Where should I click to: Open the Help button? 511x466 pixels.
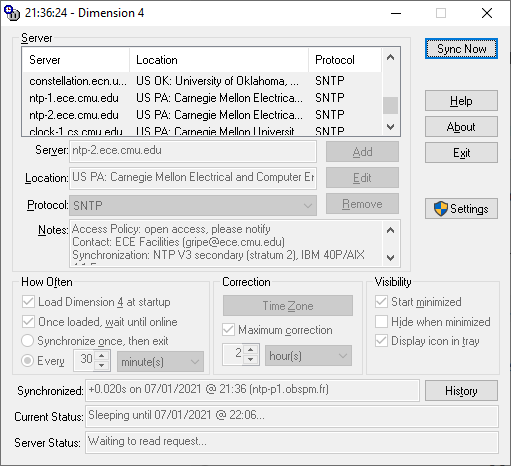click(461, 101)
